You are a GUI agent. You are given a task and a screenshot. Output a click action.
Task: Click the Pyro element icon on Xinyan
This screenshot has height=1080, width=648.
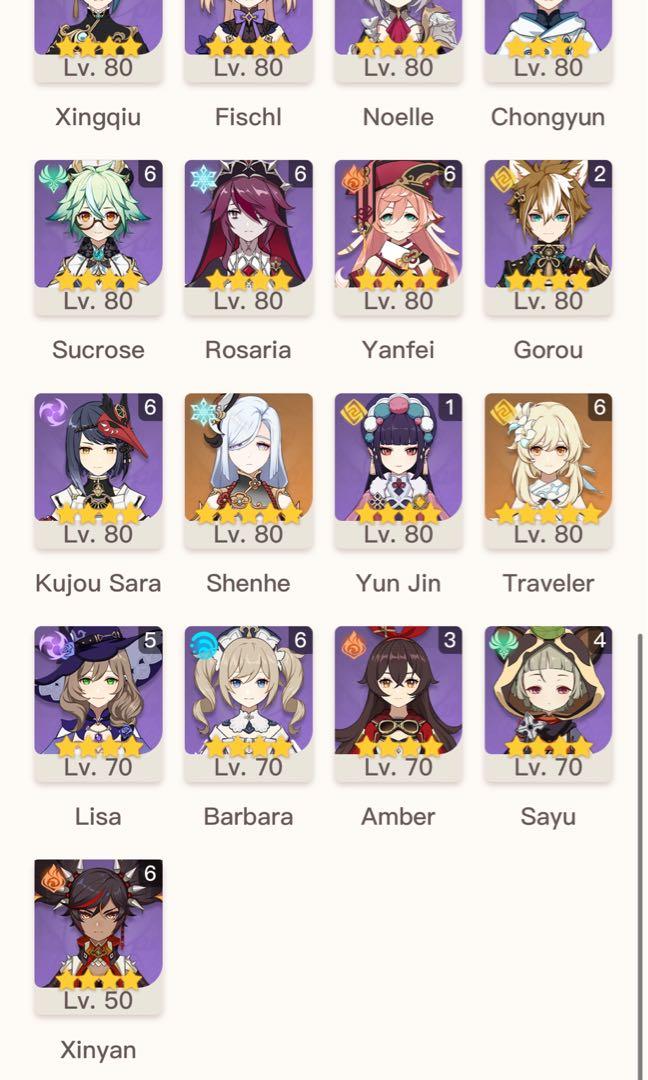(x=54, y=880)
